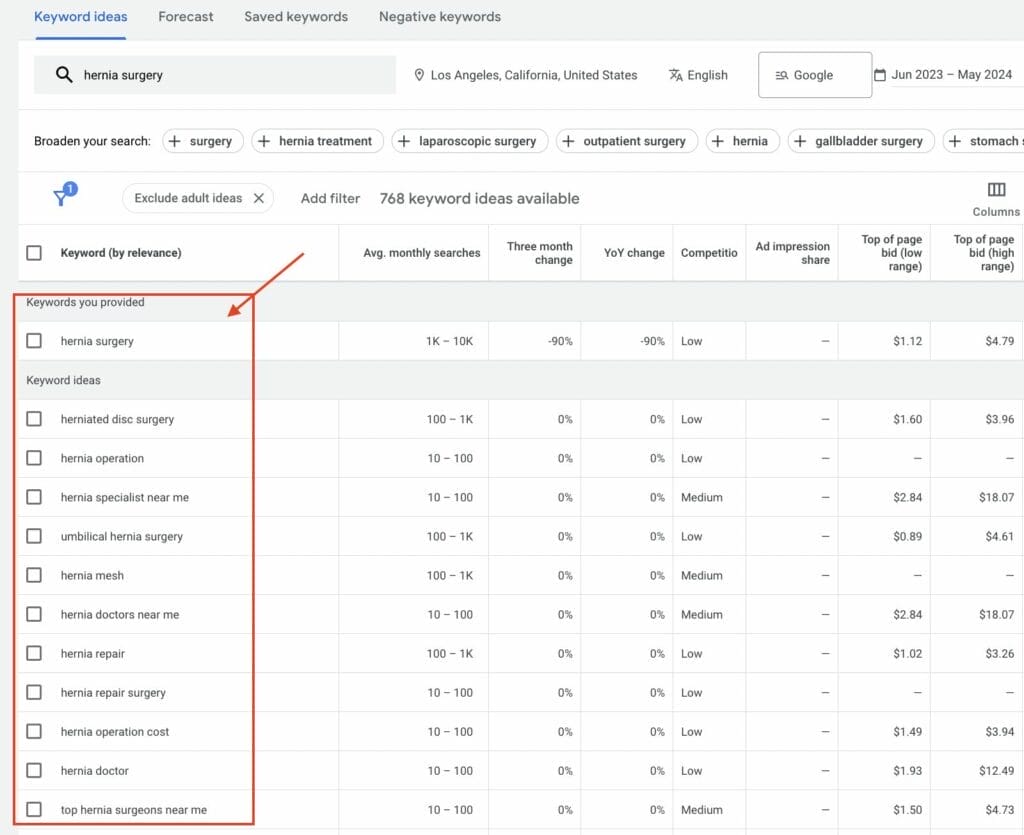Open the Google search network selector
Screen dimensions: 1024x835
[x=814, y=75]
